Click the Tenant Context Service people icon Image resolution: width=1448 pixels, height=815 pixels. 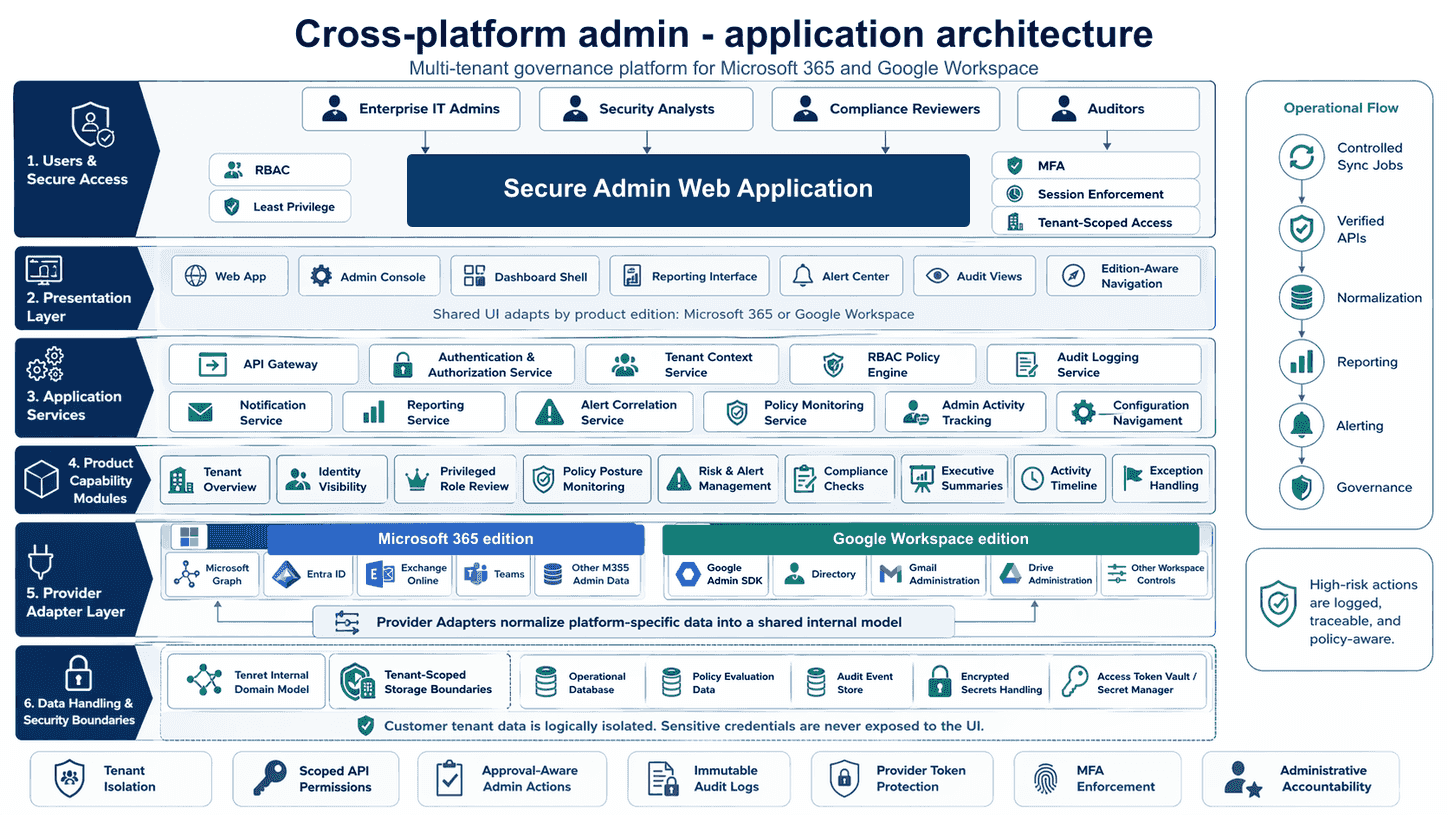coord(625,364)
